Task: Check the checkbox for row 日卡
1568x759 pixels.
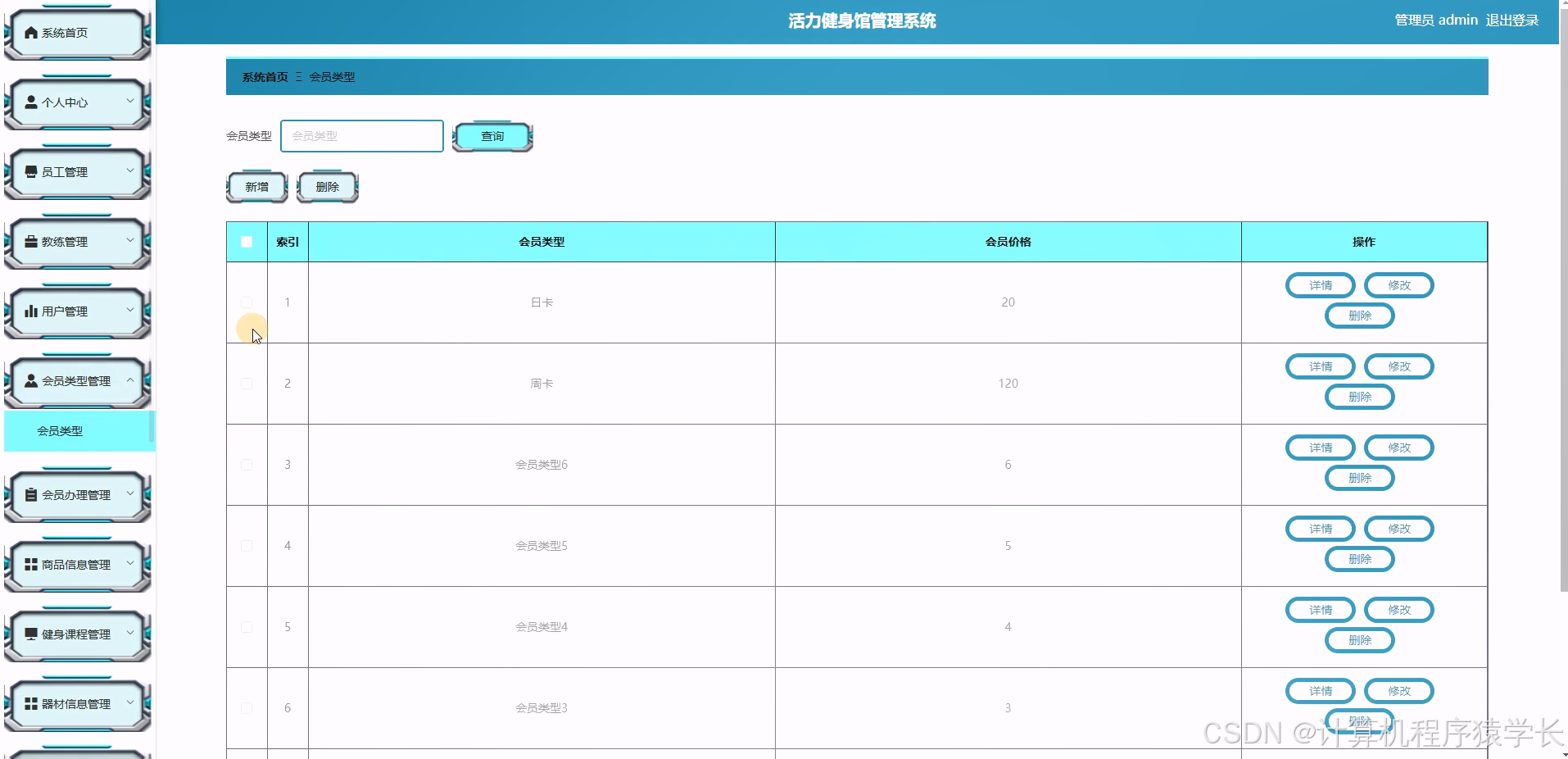Action: [247, 302]
